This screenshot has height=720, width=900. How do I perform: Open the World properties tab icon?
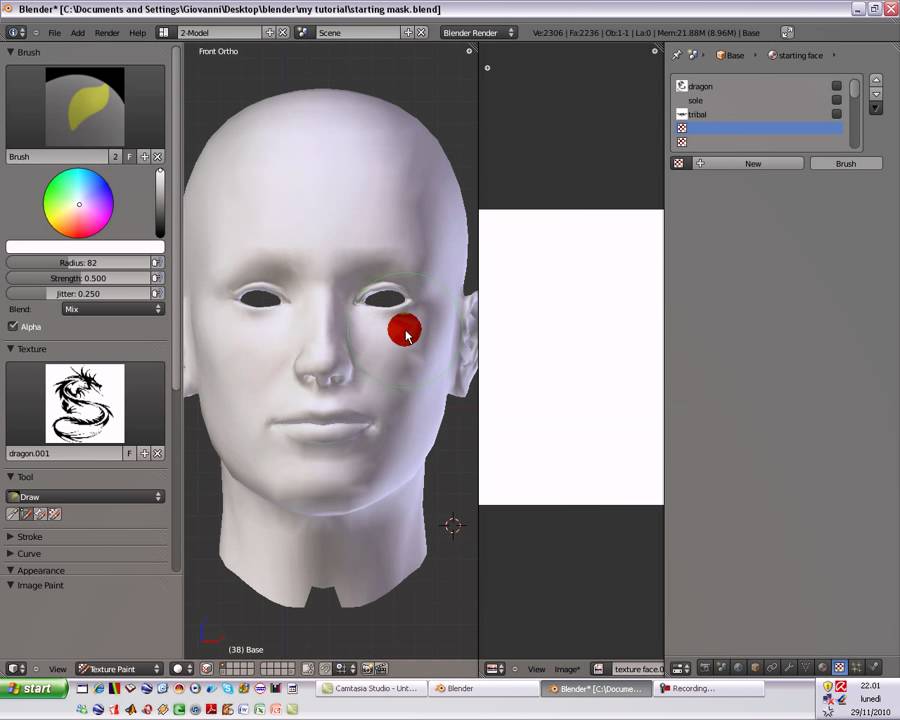click(738, 667)
